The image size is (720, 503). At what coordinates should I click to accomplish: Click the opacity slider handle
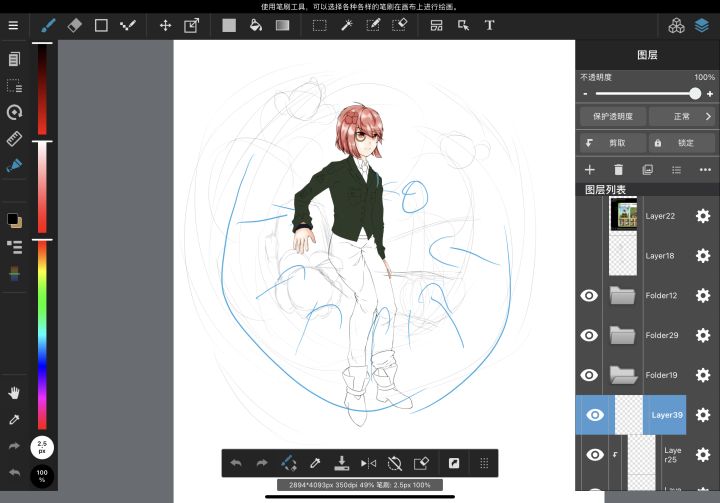[695, 94]
